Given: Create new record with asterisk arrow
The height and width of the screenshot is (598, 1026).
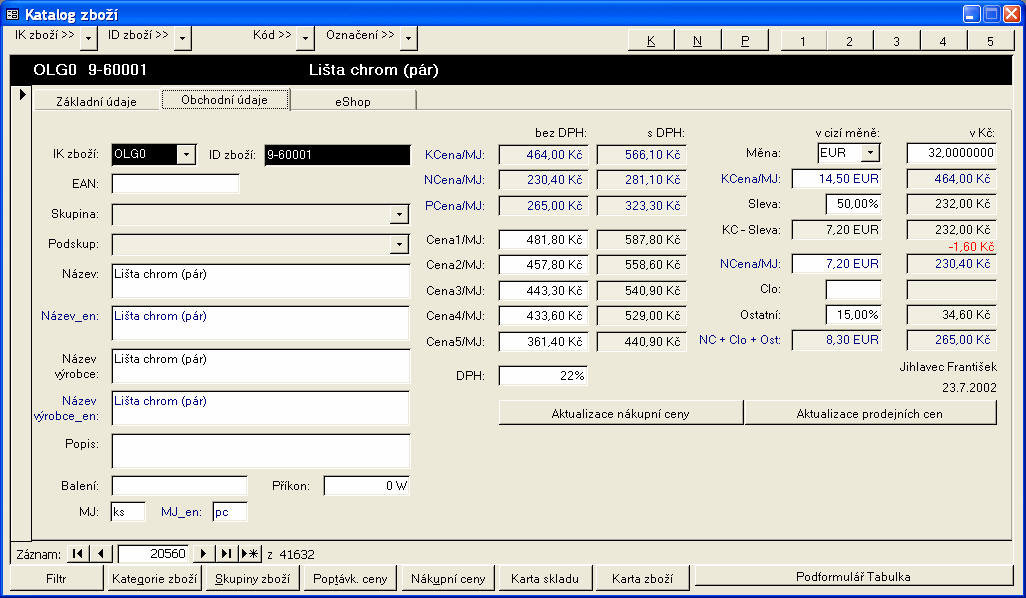Looking at the screenshot, I should click(x=250, y=554).
